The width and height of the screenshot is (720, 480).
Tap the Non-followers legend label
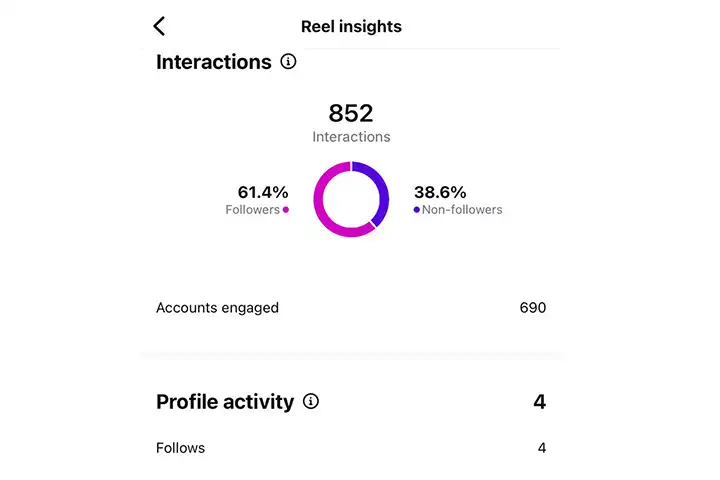tap(462, 210)
